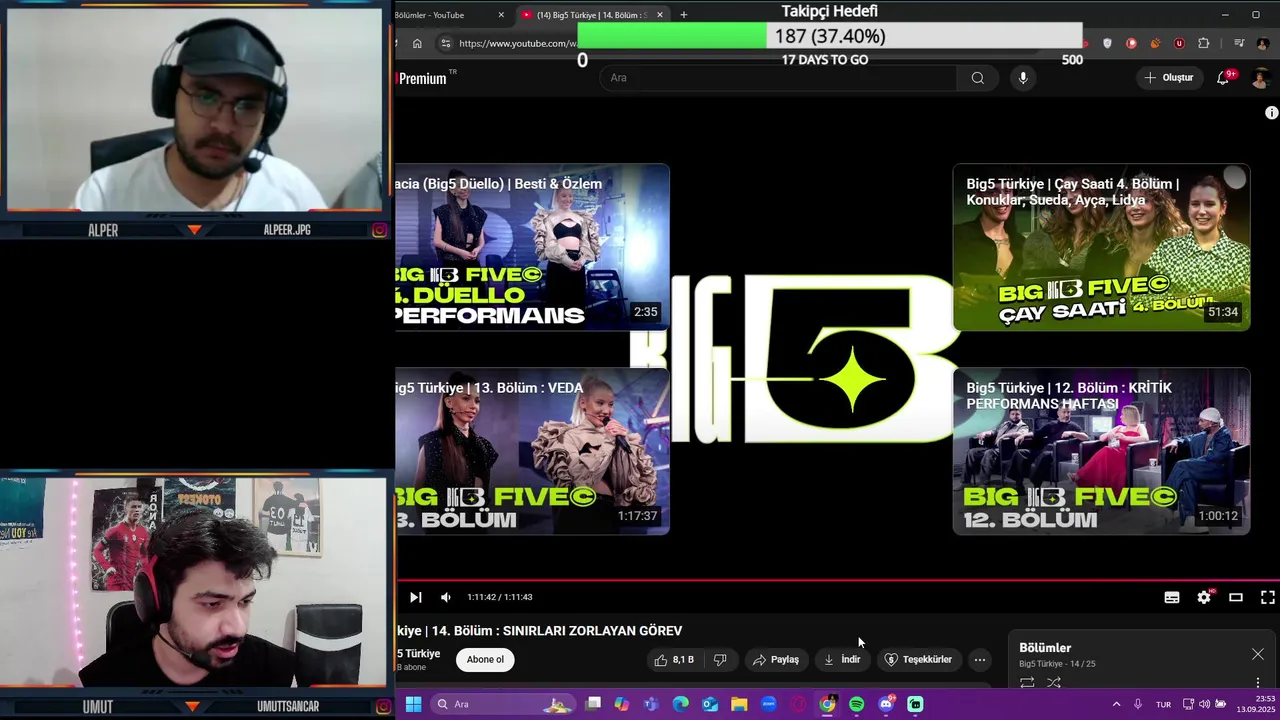Click the YouTube Ara search field
The width and height of the screenshot is (1280, 720).
pyautogui.click(x=778, y=78)
